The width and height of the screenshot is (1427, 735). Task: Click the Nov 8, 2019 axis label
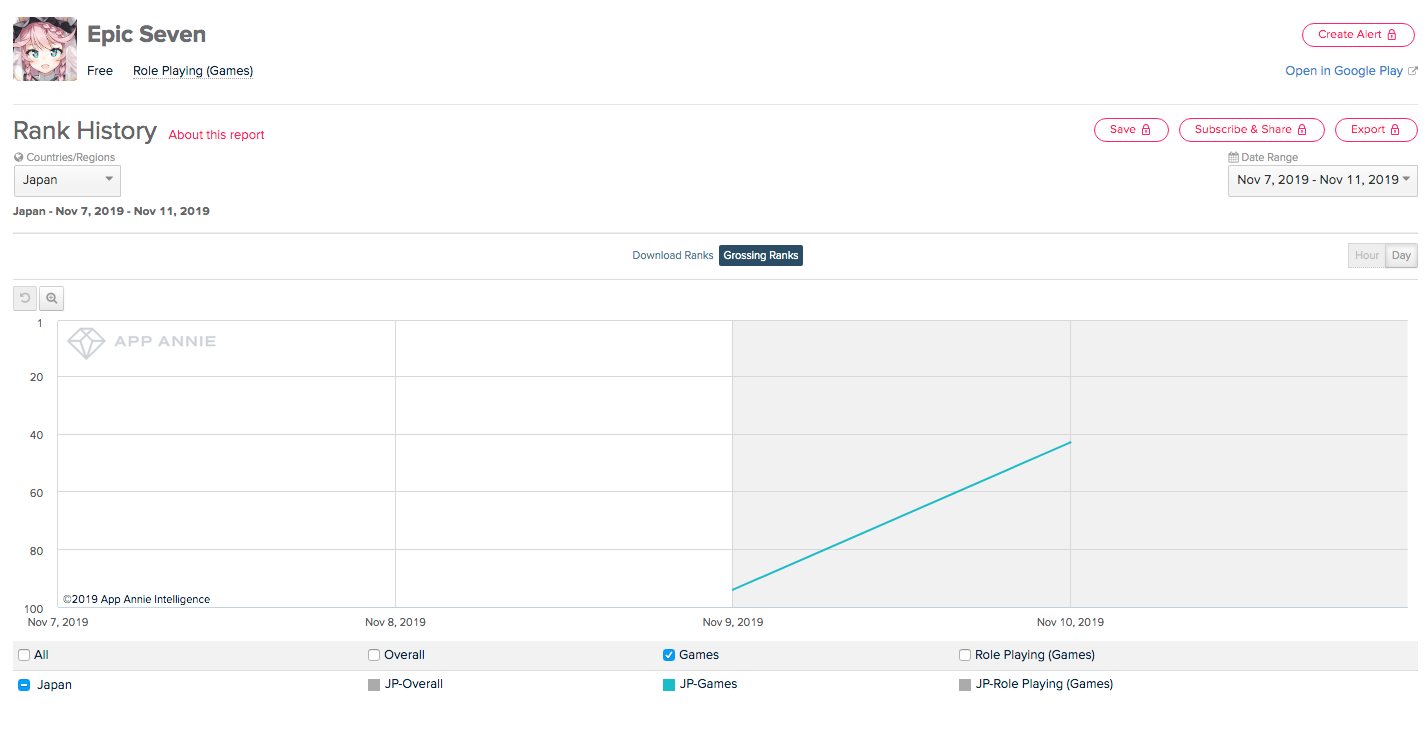(395, 622)
